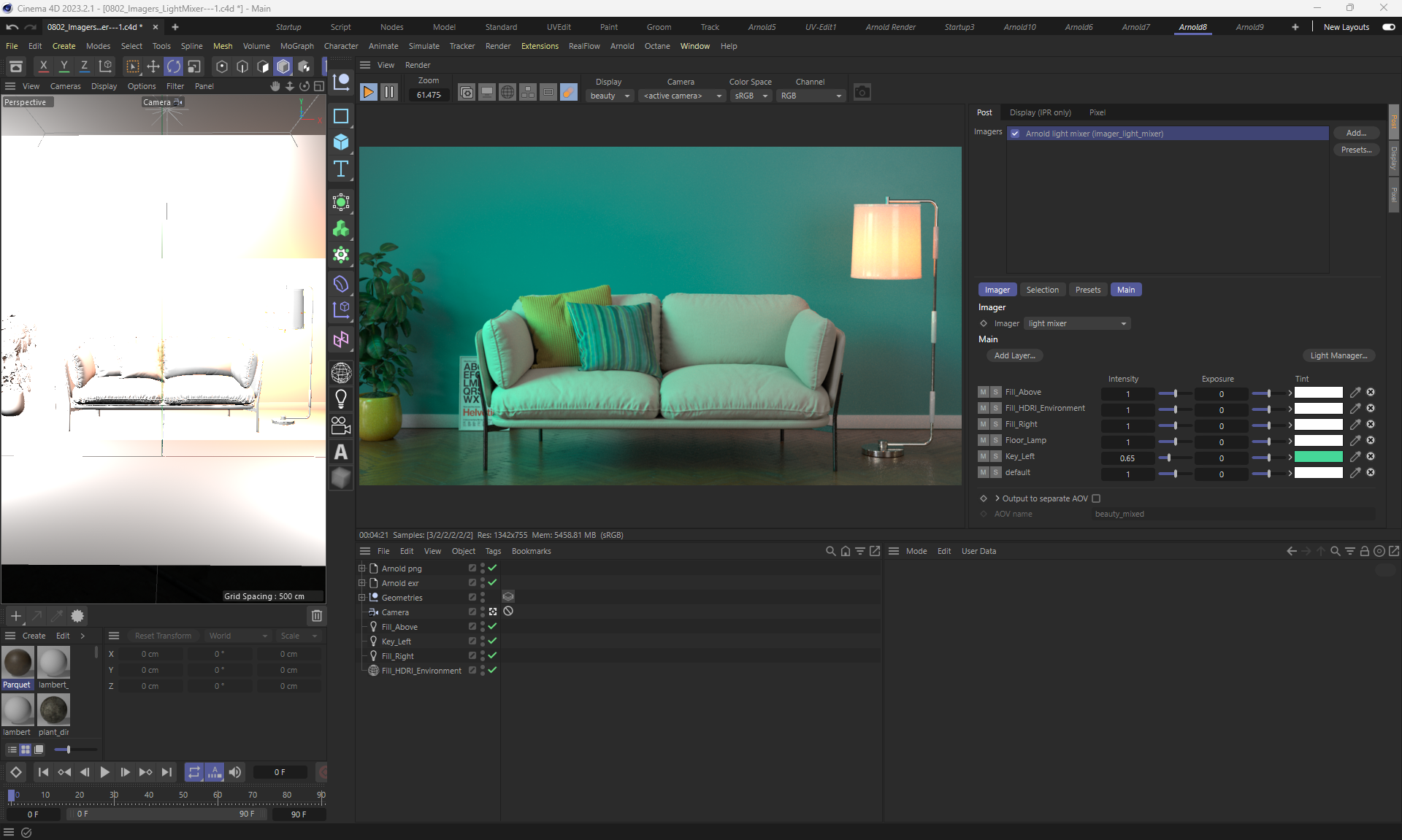Click the Add Layer... button
Screen dimensions: 1402x840
pos(1014,355)
